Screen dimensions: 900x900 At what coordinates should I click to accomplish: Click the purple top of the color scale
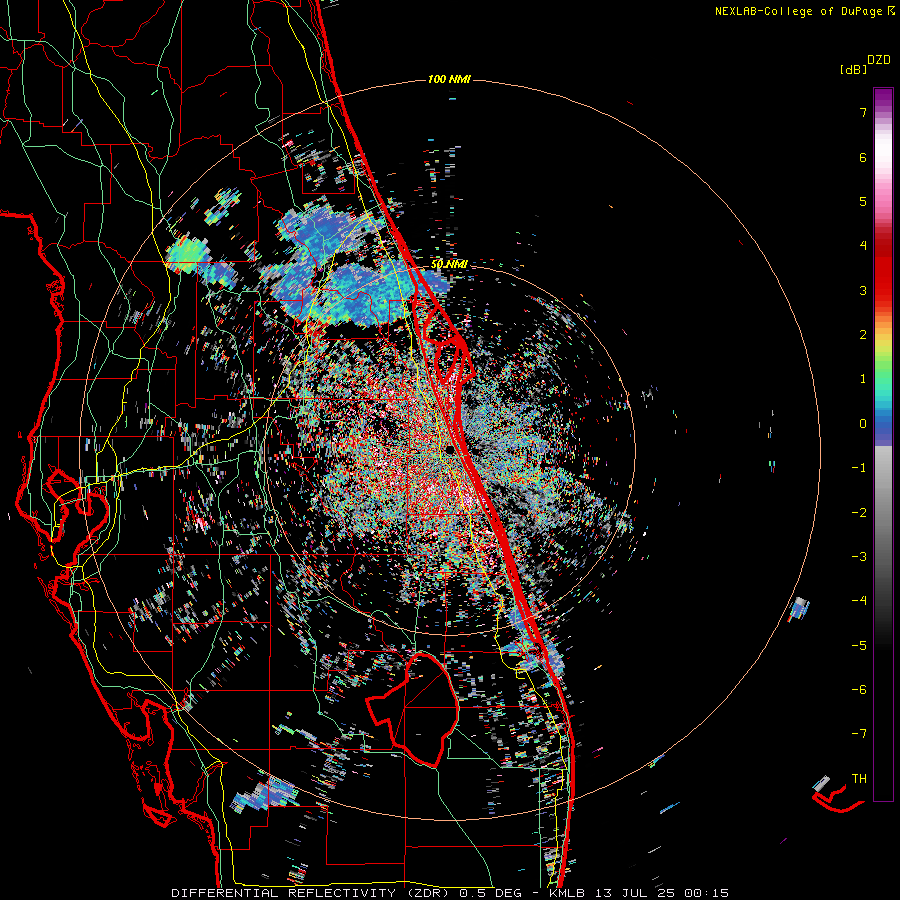point(883,98)
